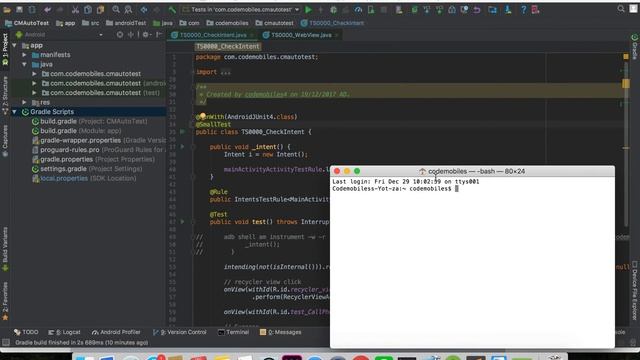Click the Back navigation arrow icon
This screenshot has width=640, height=360.
click(144, 9)
